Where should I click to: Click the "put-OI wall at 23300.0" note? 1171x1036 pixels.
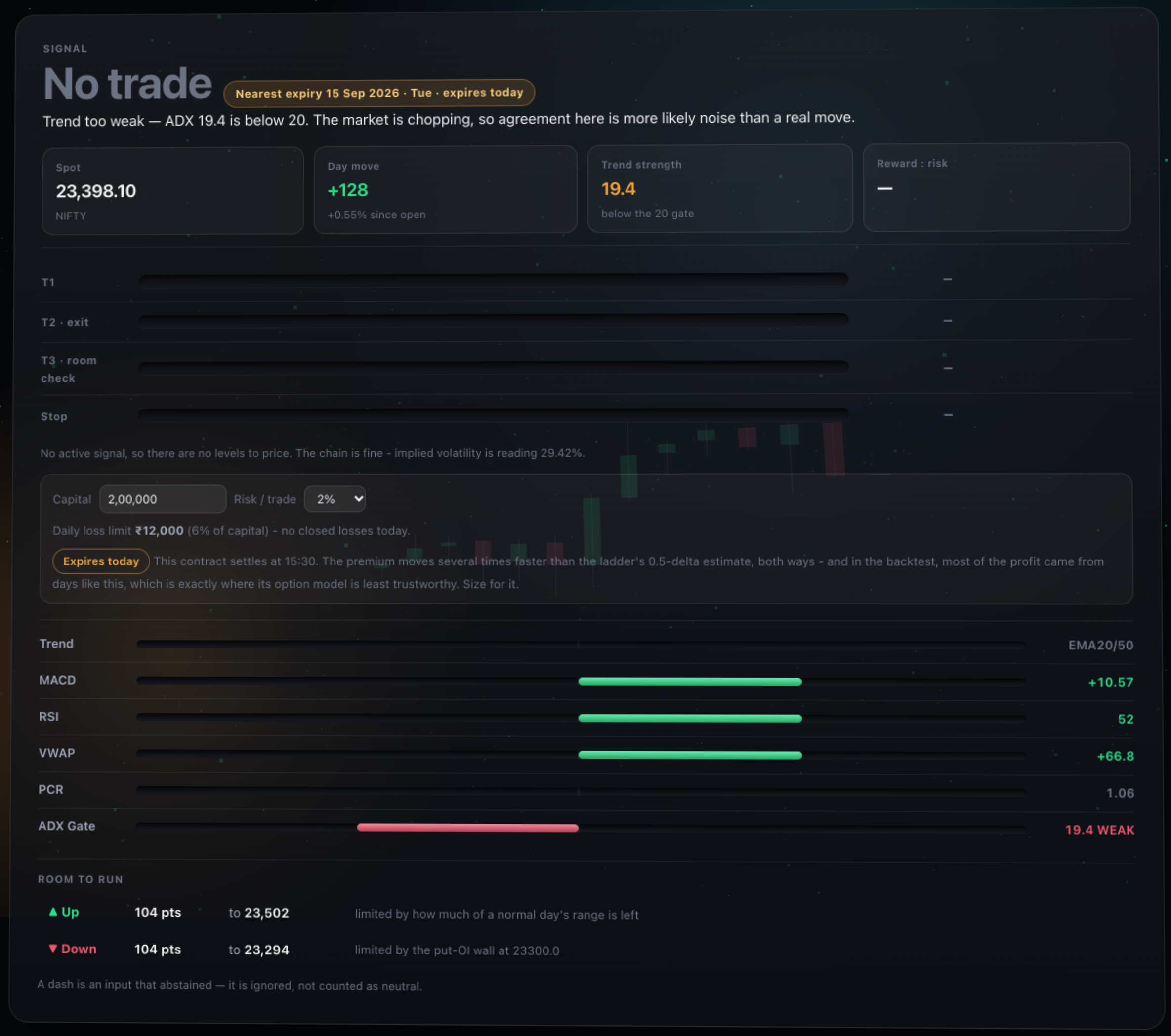click(x=496, y=950)
